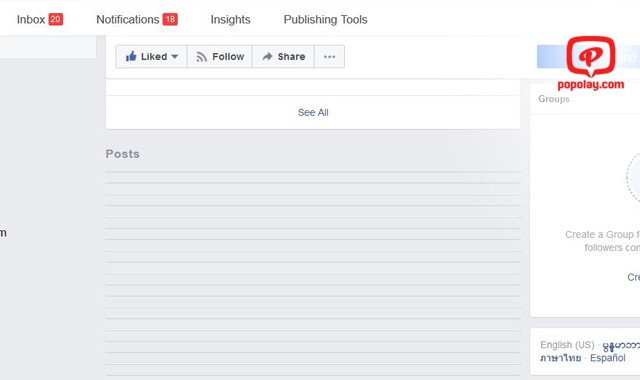Click the See All link
Image resolution: width=640 pixels, height=380 pixels.
[313, 112]
